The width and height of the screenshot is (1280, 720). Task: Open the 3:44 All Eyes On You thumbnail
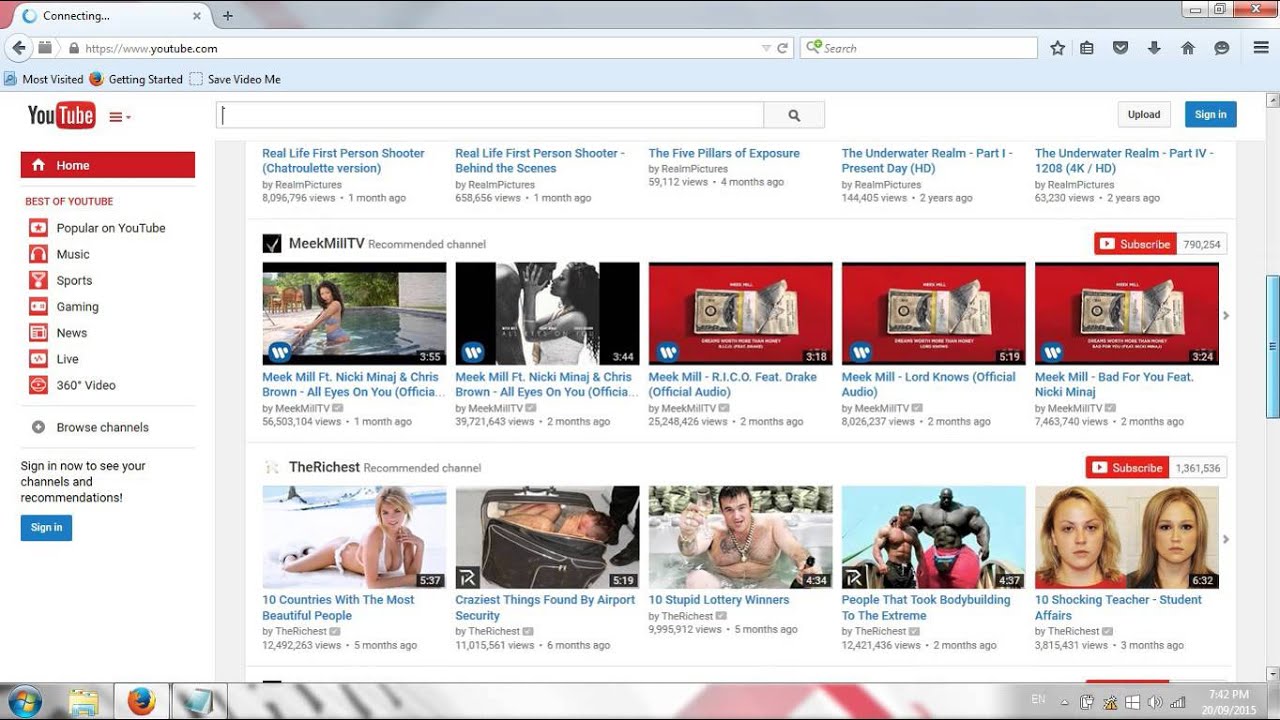547,314
